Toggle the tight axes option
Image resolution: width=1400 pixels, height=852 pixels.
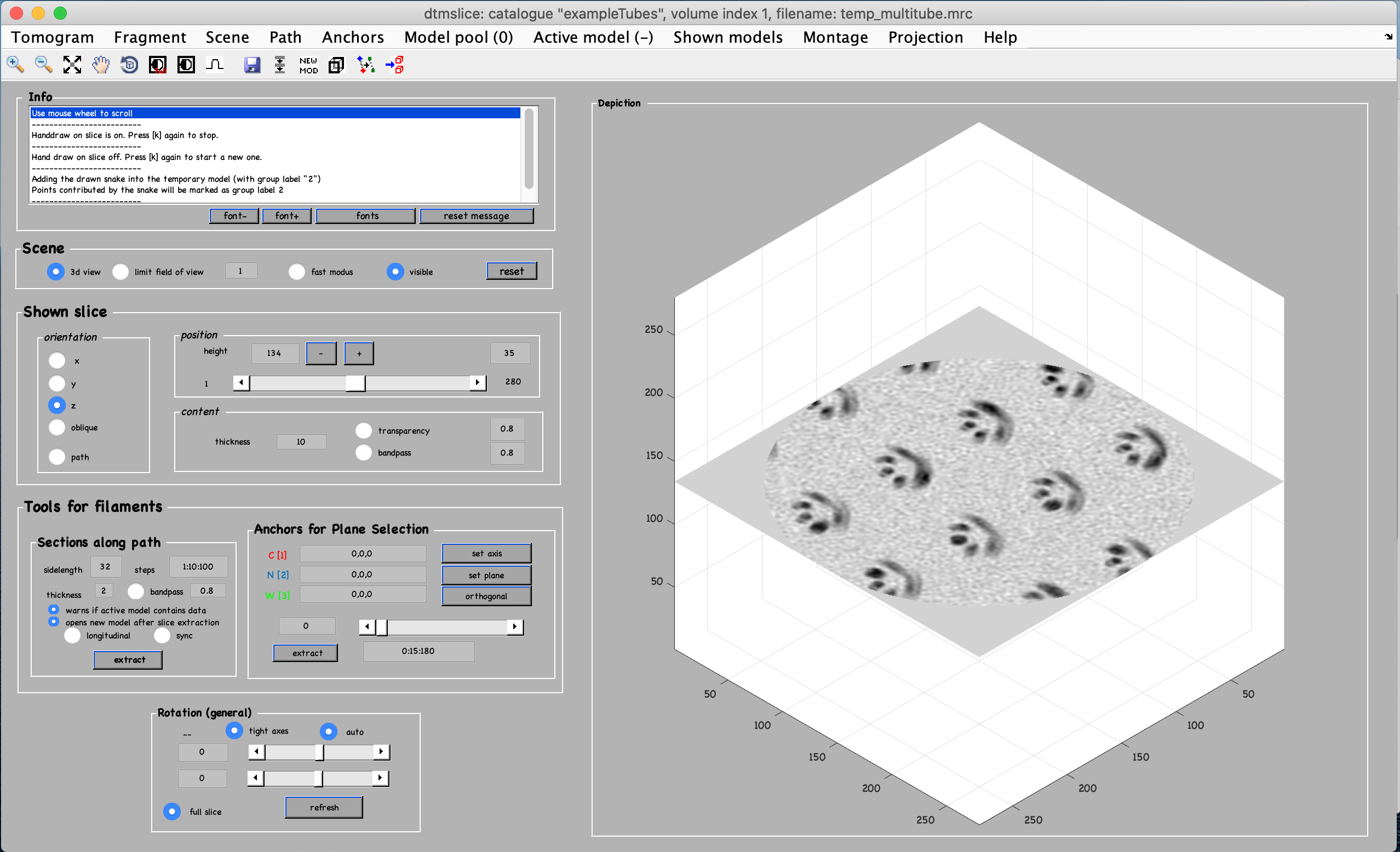tap(234, 730)
